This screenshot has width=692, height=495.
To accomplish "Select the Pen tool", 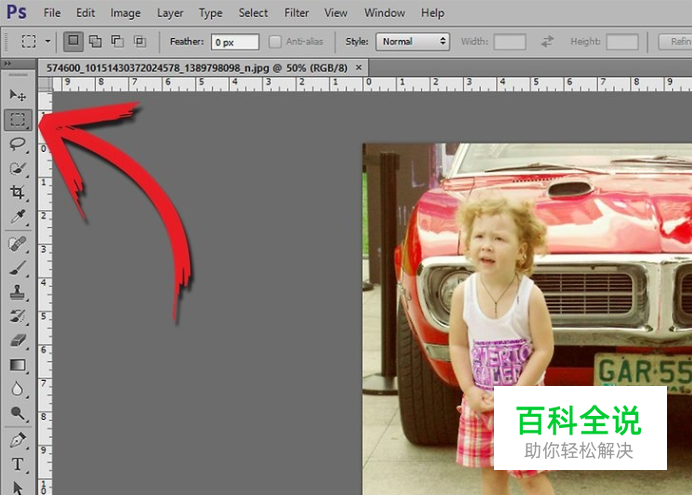I will (18, 439).
